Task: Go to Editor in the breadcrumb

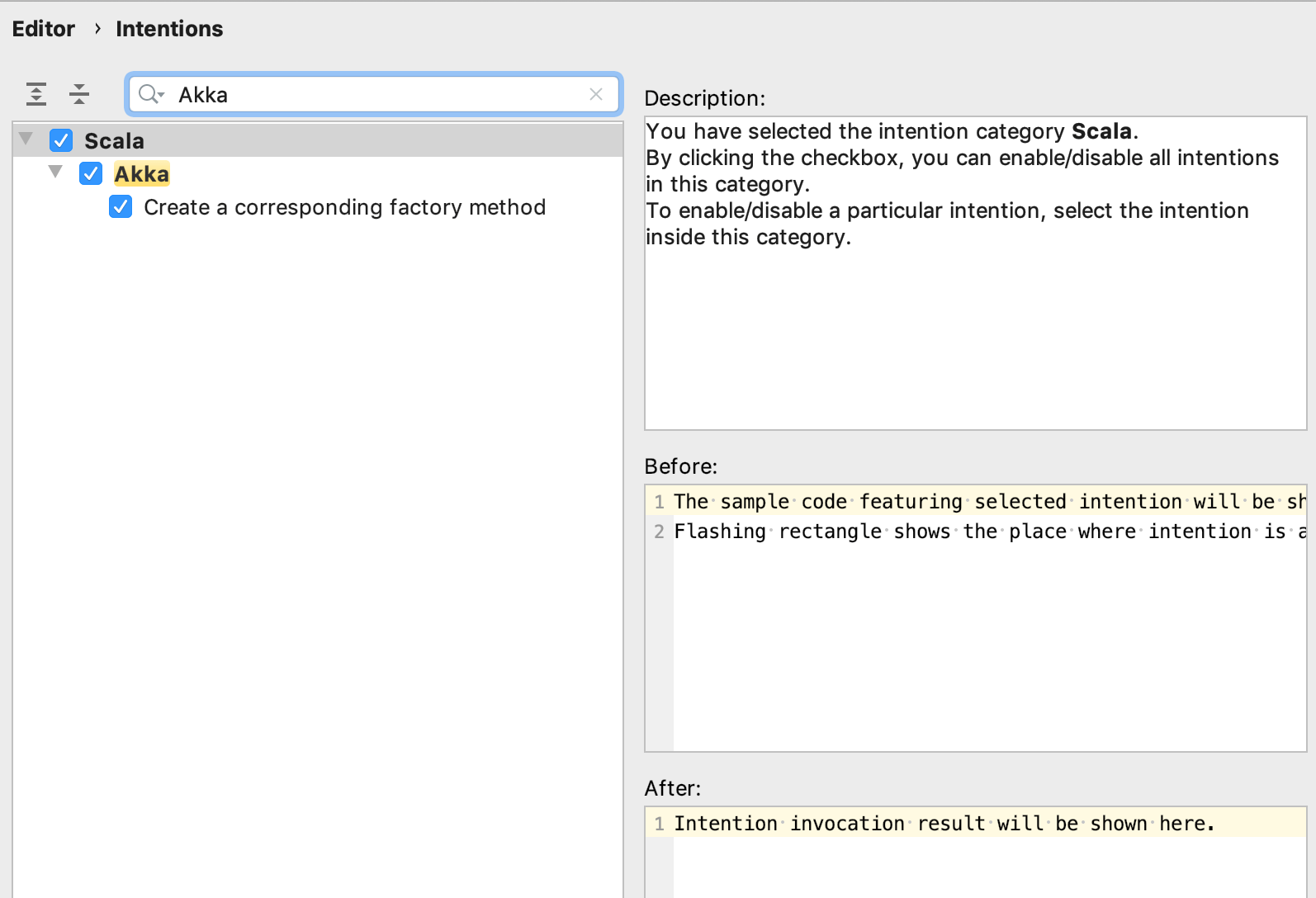Action: [43, 29]
